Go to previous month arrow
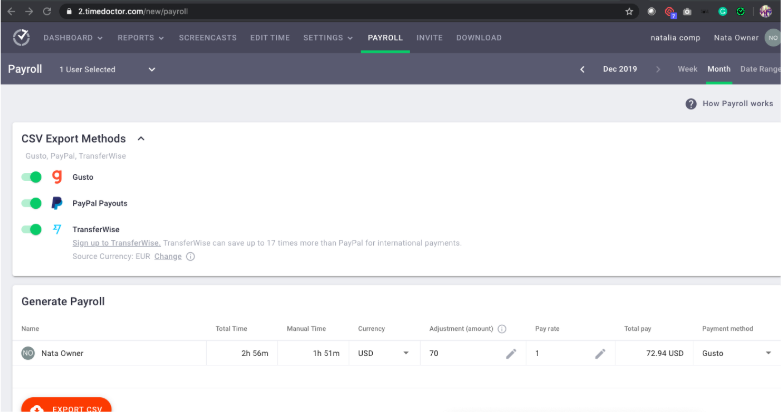 coord(582,69)
